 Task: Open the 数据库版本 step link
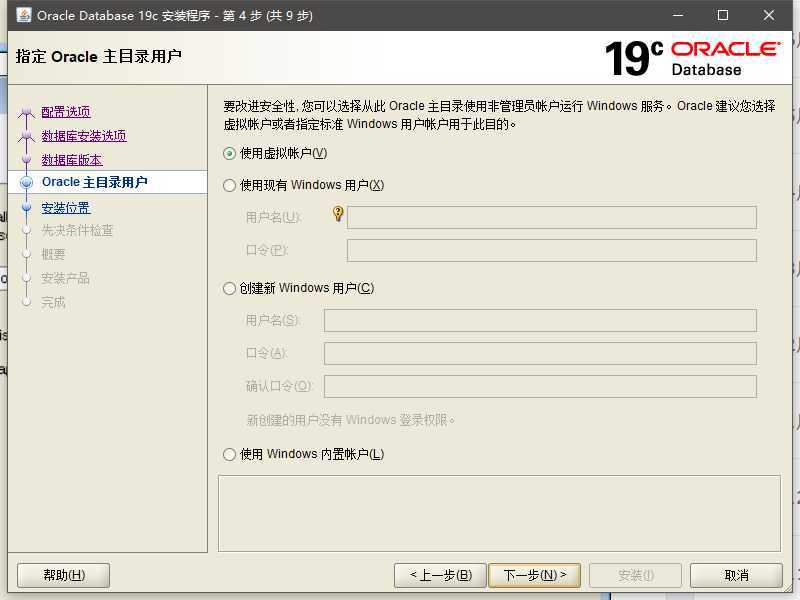(x=72, y=160)
